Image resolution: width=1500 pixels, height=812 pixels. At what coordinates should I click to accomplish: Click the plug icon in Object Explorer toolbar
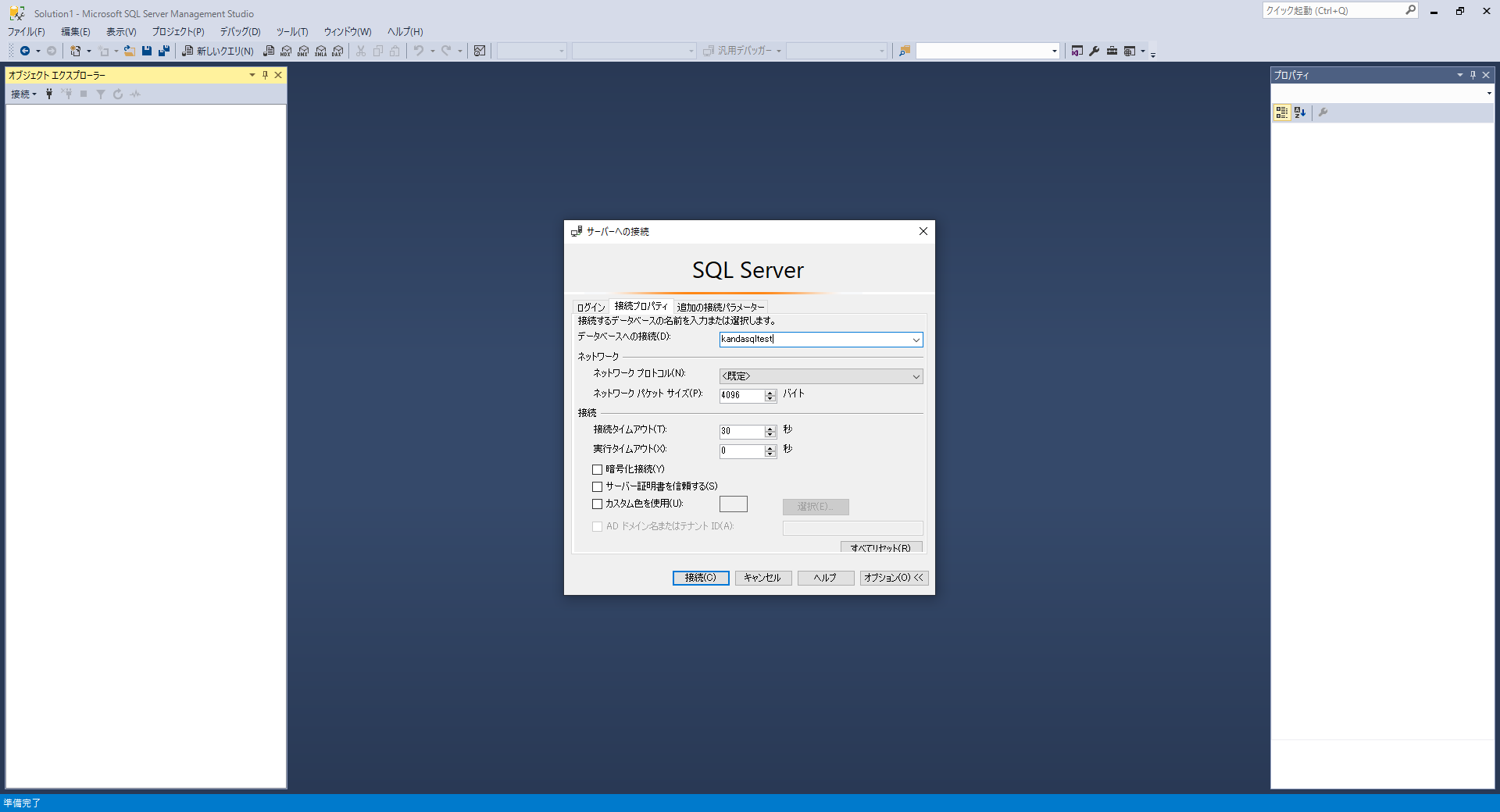(x=49, y=94)
